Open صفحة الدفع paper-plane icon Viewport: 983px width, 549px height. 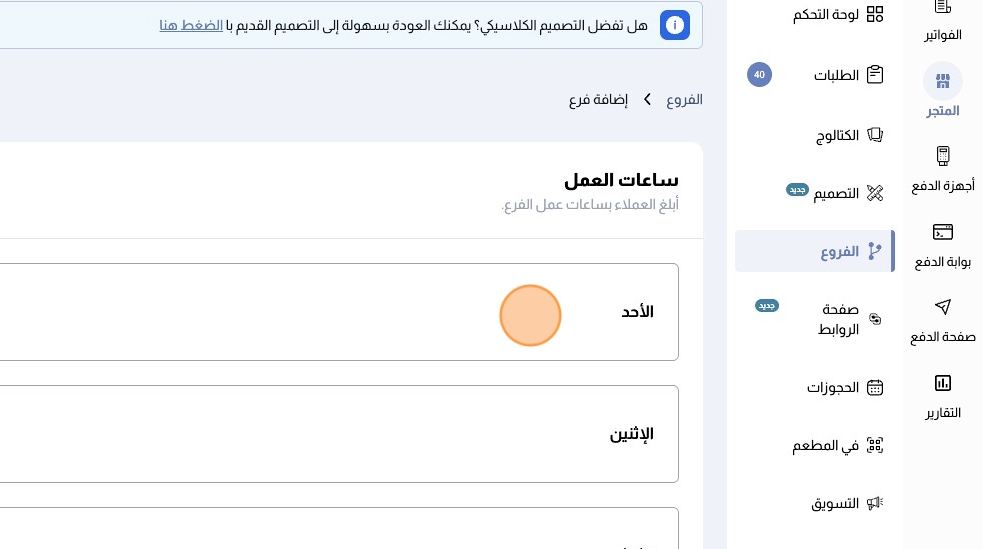942,307
